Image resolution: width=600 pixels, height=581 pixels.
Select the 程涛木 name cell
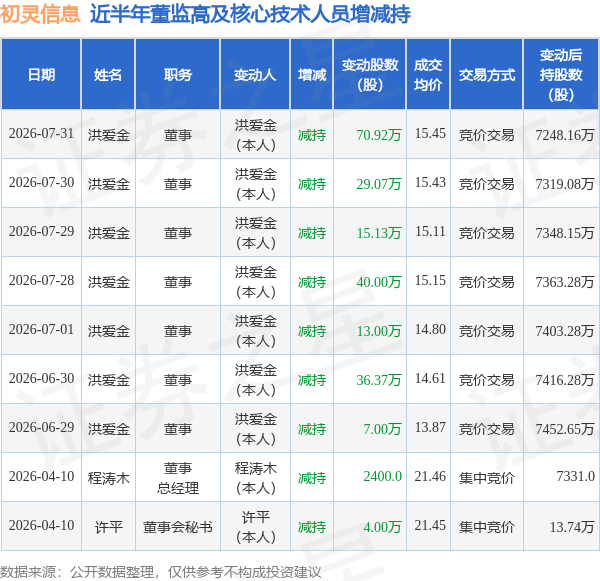(x=109, y=478)
